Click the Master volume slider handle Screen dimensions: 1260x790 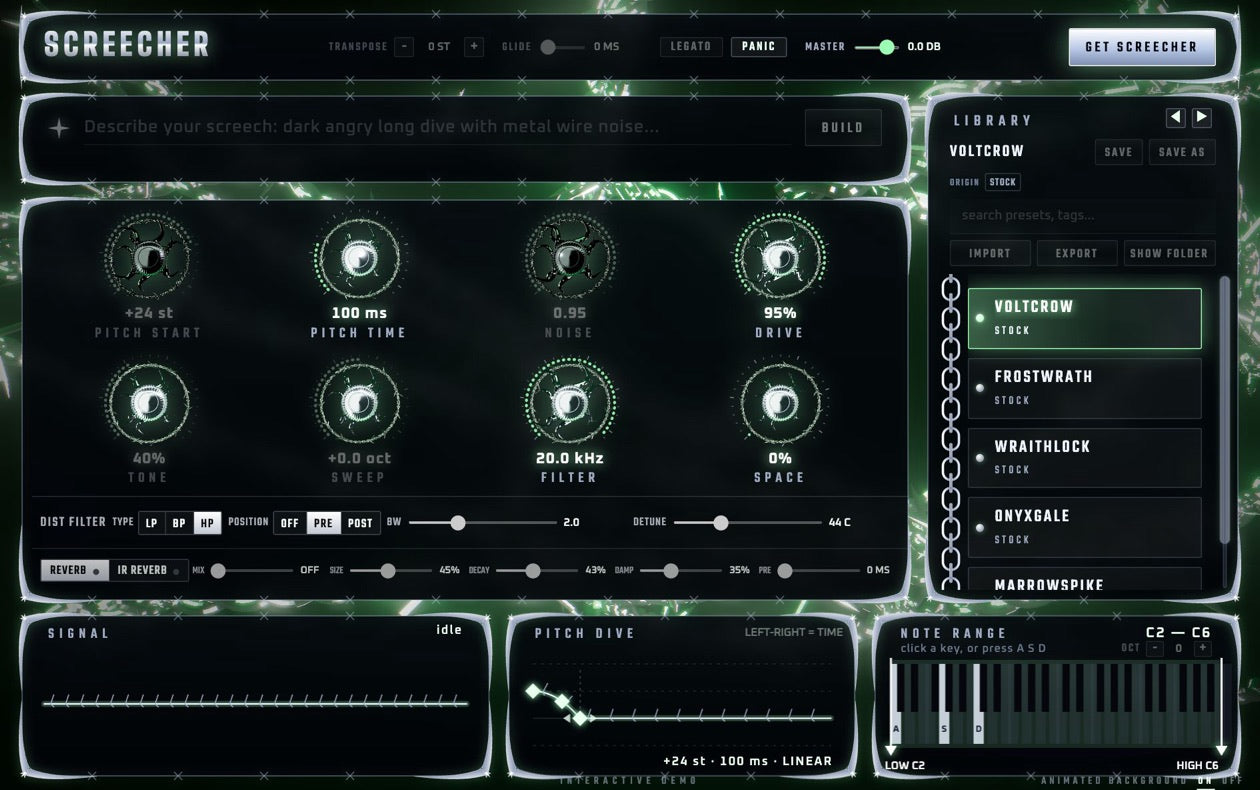[887, 47]
